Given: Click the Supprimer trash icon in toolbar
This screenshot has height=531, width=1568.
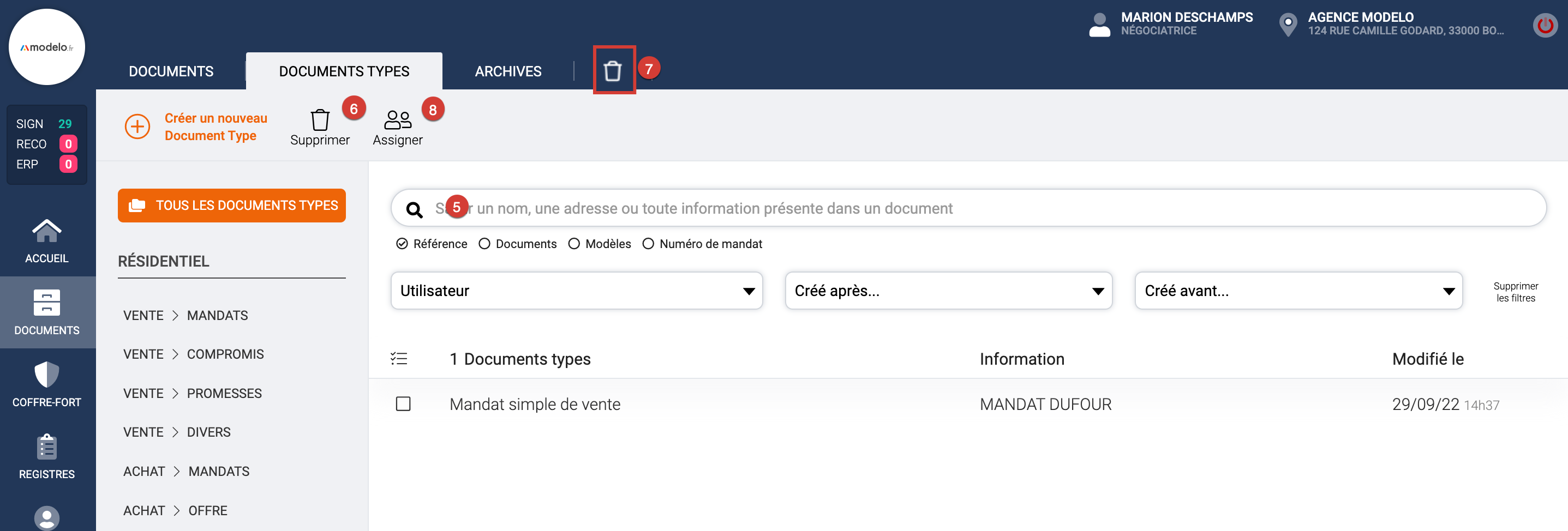Looking at the screenshot, I should click(320, 120).
